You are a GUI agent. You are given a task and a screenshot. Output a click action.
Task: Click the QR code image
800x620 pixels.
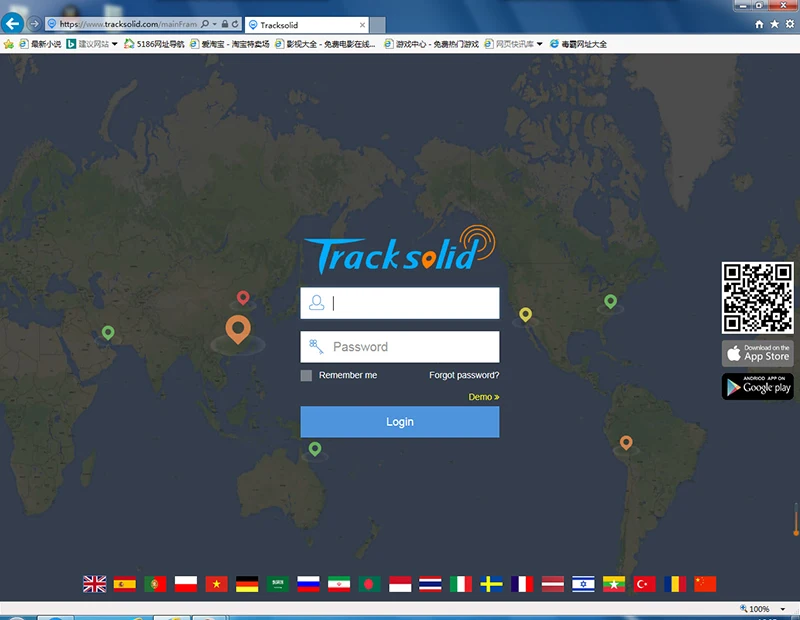click(758, 298)
